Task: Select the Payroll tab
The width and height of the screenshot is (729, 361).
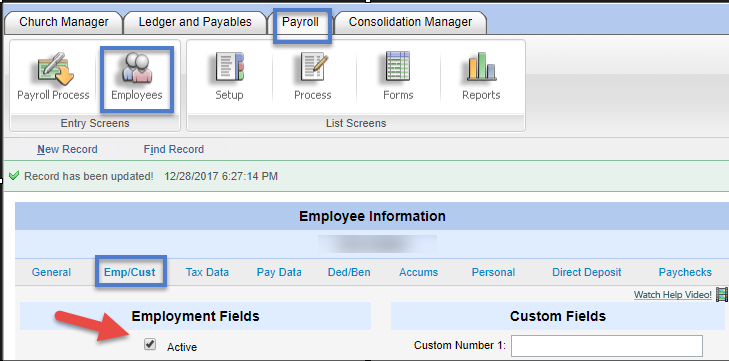Action: (300, 22)
